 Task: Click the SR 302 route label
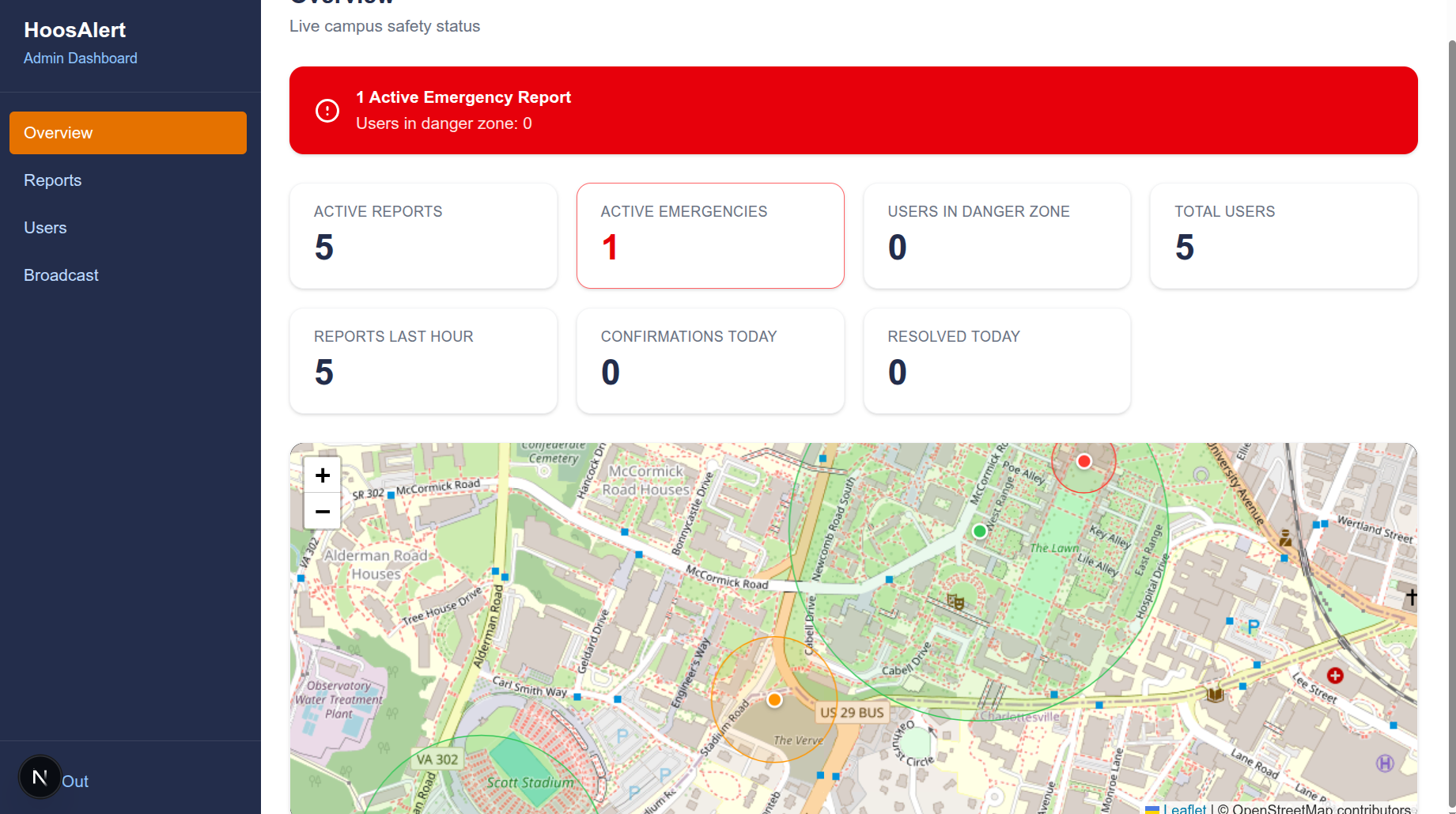coord(368,494)
